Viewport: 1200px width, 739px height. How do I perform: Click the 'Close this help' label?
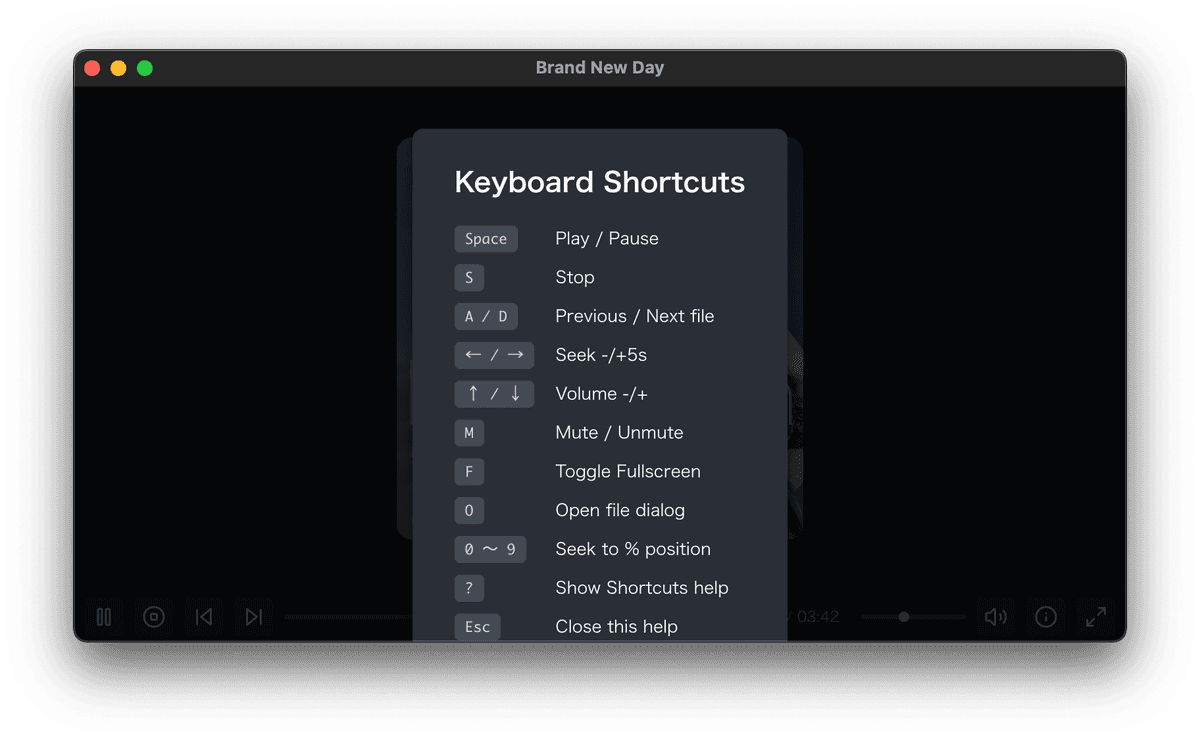(x=616, y=627)
